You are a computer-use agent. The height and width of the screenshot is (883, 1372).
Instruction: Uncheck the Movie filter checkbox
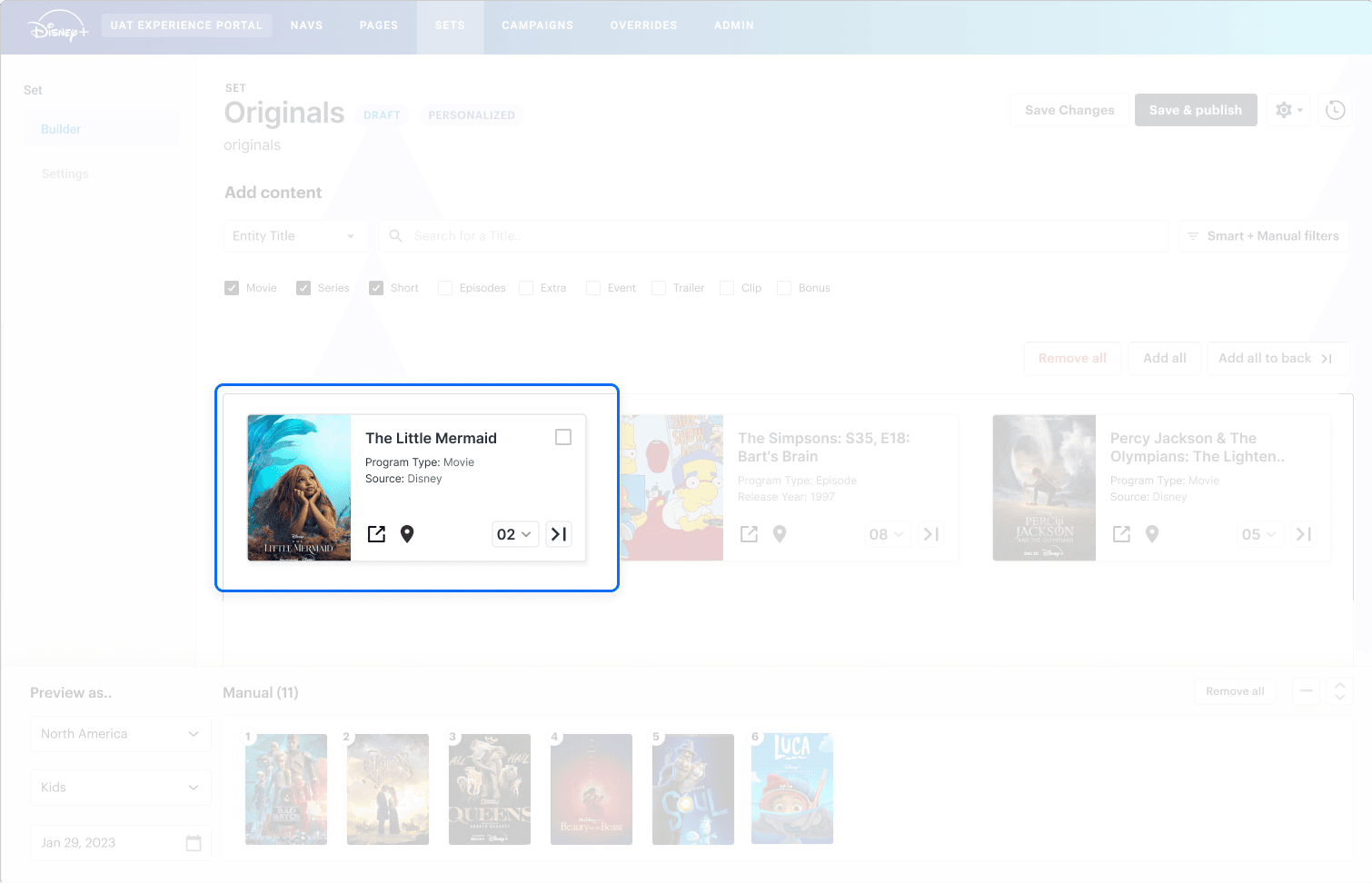[x=232, y=288]
